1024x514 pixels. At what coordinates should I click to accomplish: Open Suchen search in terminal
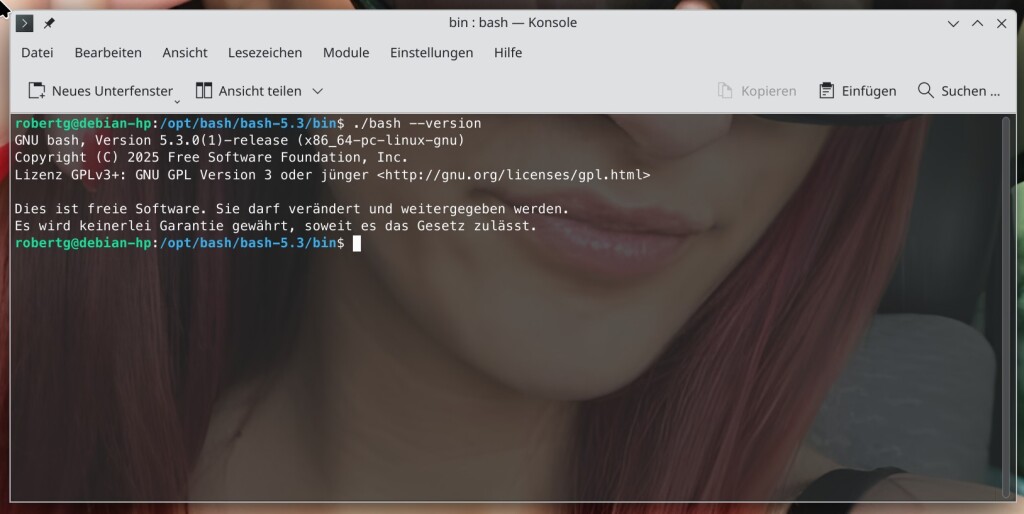pyautogui.click(x=959, y=91)
